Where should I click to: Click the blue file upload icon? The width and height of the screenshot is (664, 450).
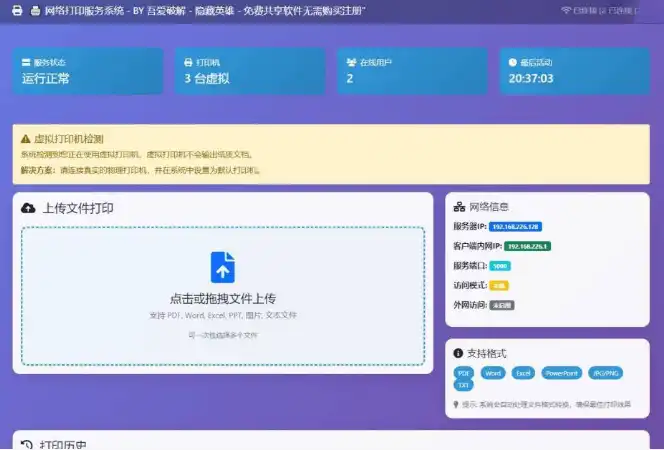223,267
